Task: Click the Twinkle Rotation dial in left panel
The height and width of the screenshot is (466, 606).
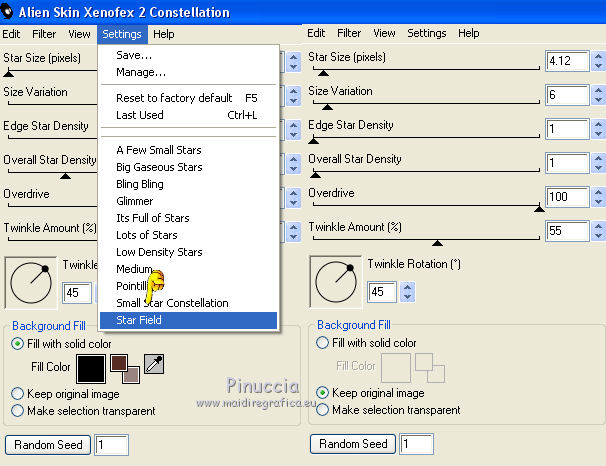Action: [x=31, y=283]
